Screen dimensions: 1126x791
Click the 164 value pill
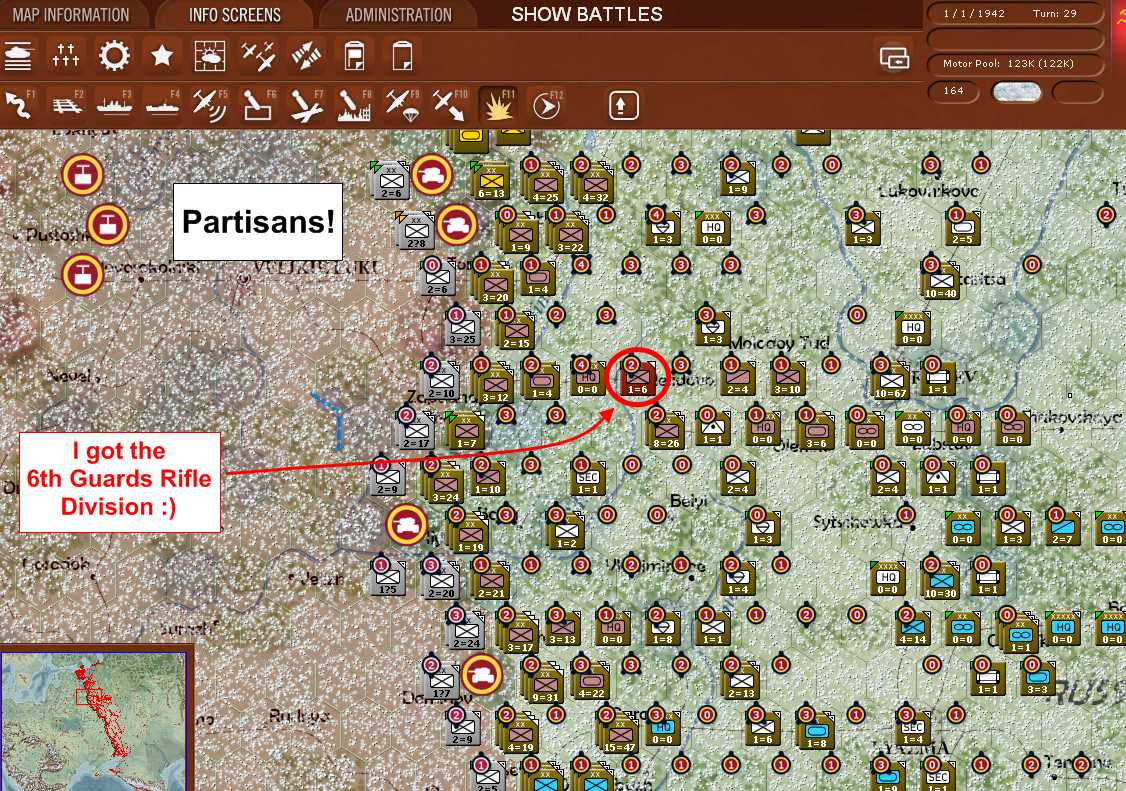pyautogui.click(x=954, y=91)
